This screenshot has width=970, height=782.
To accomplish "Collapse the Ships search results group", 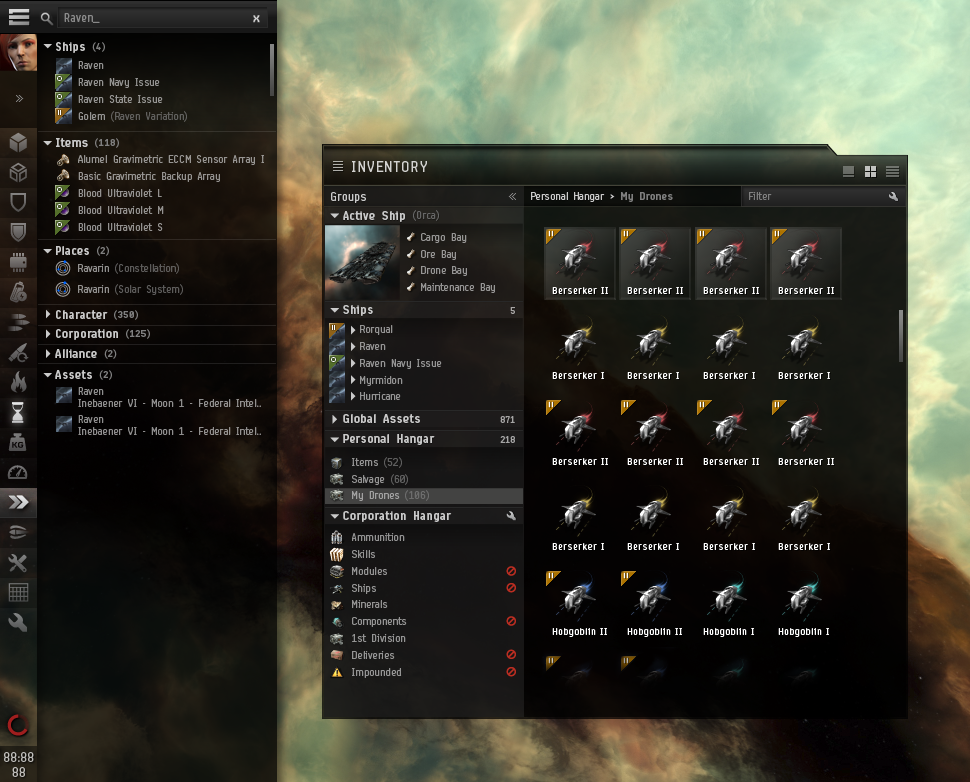I will pos(48,46).
